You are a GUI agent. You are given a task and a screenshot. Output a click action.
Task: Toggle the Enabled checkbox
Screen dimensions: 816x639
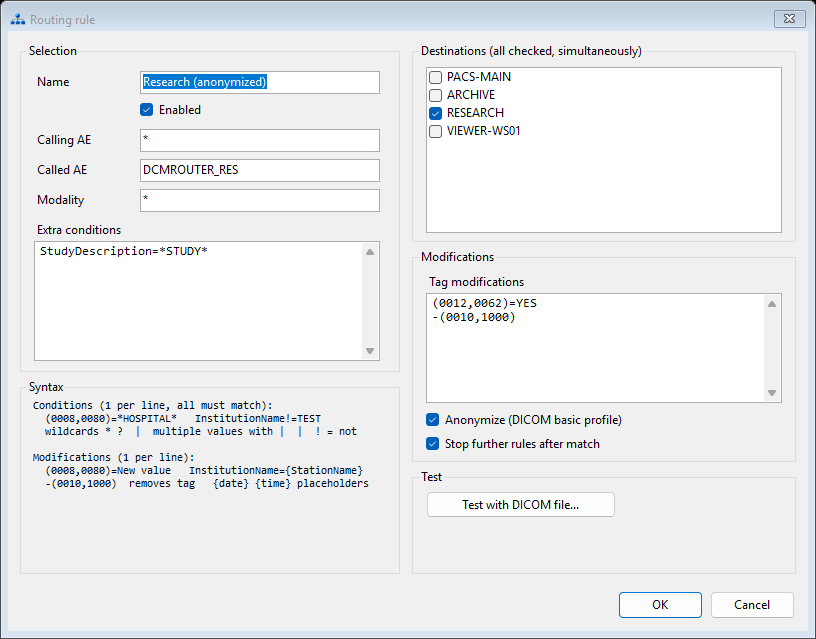pyautogui.click(x=146, y=110)
